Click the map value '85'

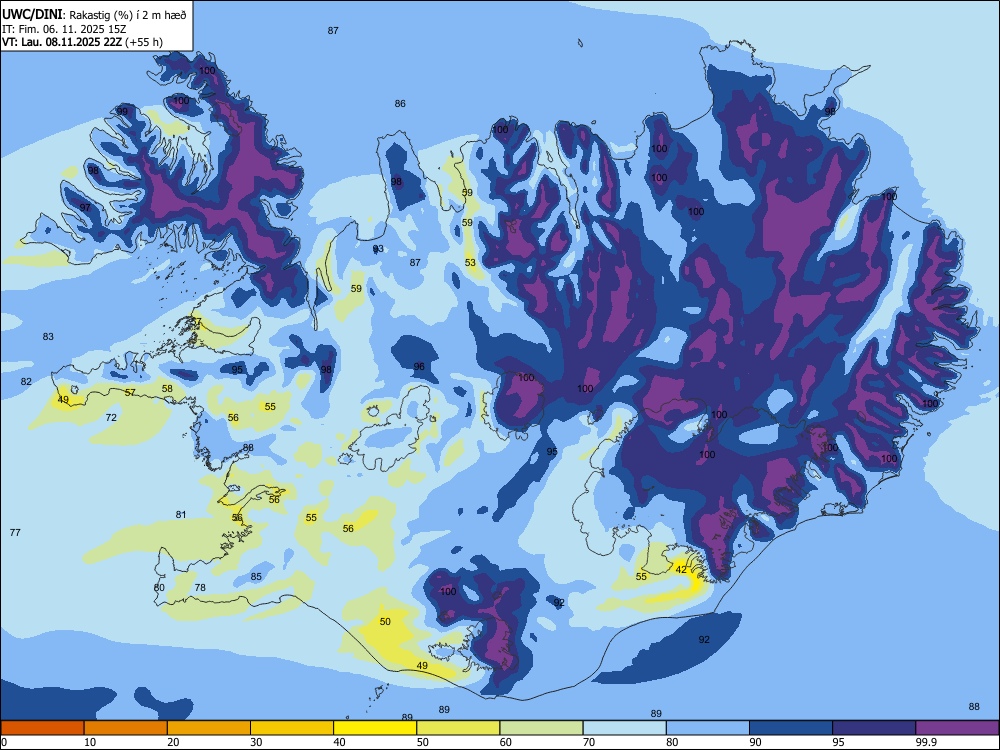(x=256, y=577)
